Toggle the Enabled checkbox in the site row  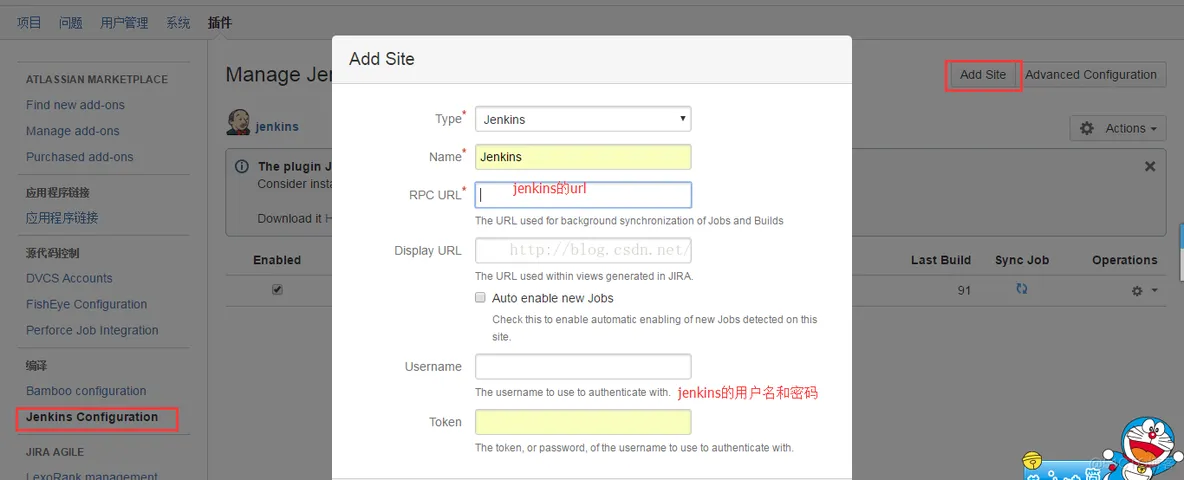(x=277, y=290)
